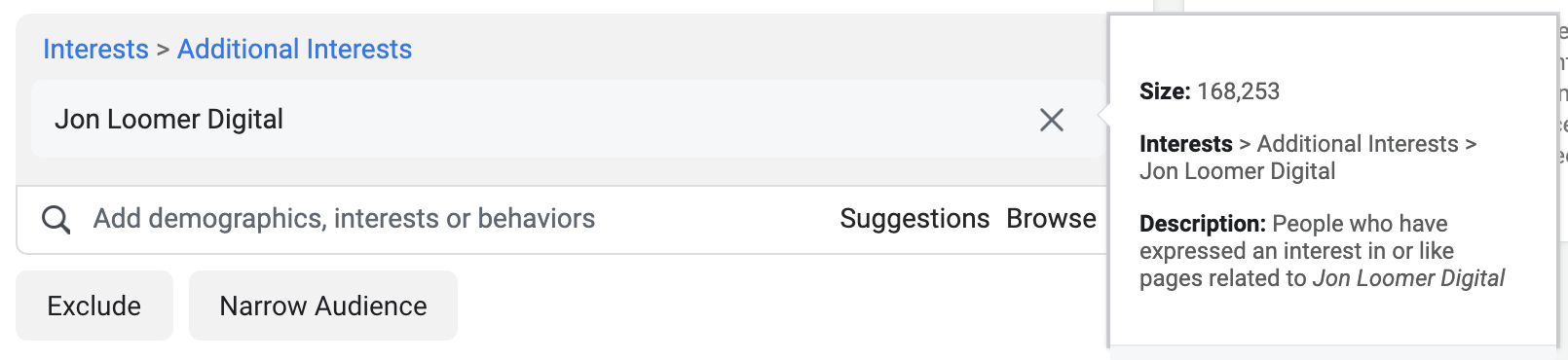
Task: Click the Size label in the tooltip
Action: [1165, 91]
